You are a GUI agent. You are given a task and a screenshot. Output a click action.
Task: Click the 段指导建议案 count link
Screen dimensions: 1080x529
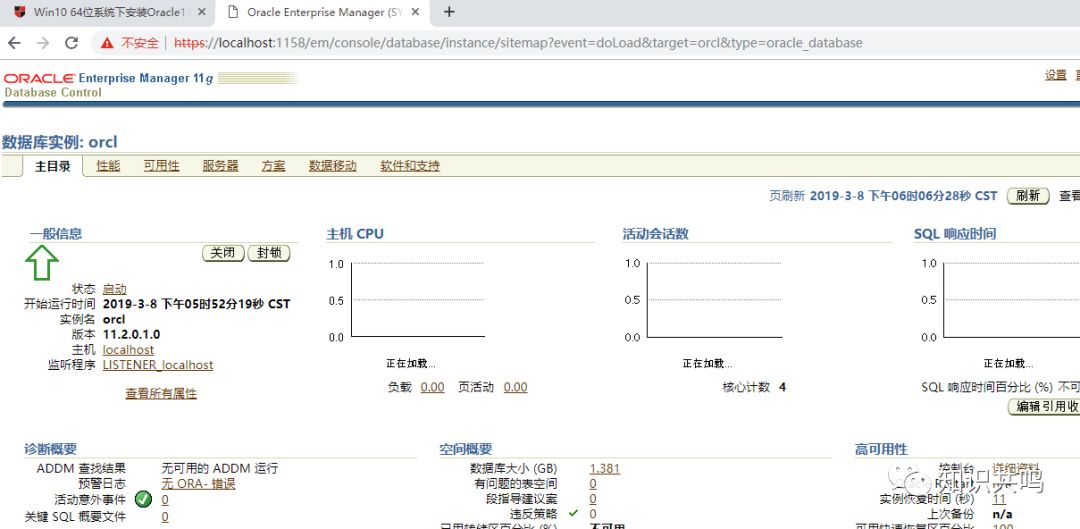(x=593, y=499)
